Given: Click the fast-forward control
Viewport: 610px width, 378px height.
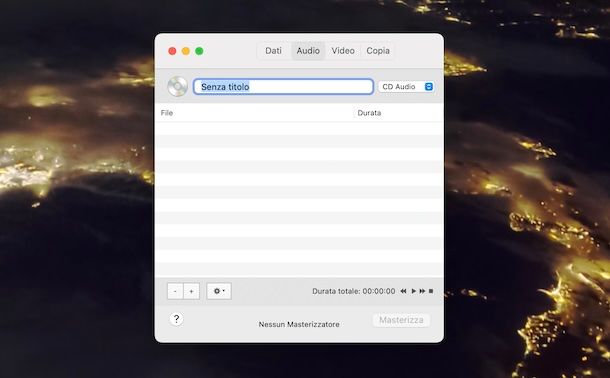Looking at the screenshot, I should click(x=422, y=291).
